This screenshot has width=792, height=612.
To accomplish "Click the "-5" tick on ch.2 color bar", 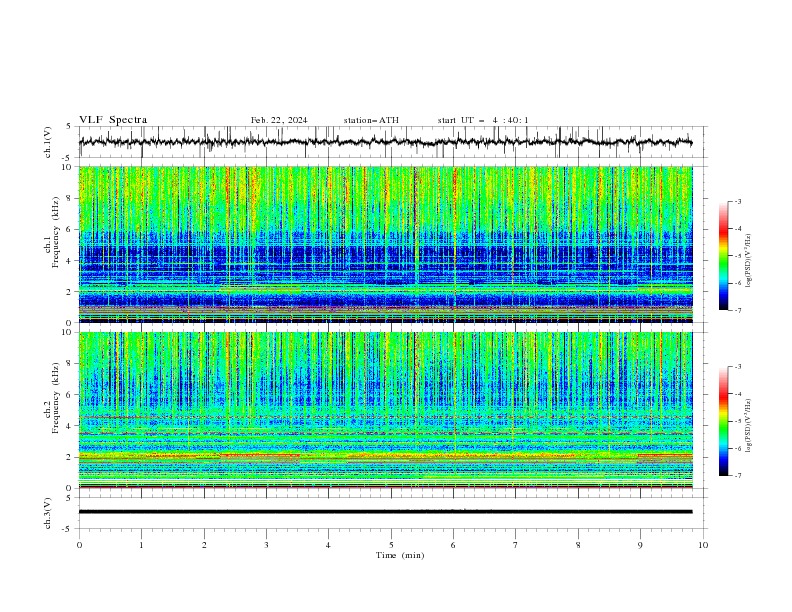I will pos(738,421).
